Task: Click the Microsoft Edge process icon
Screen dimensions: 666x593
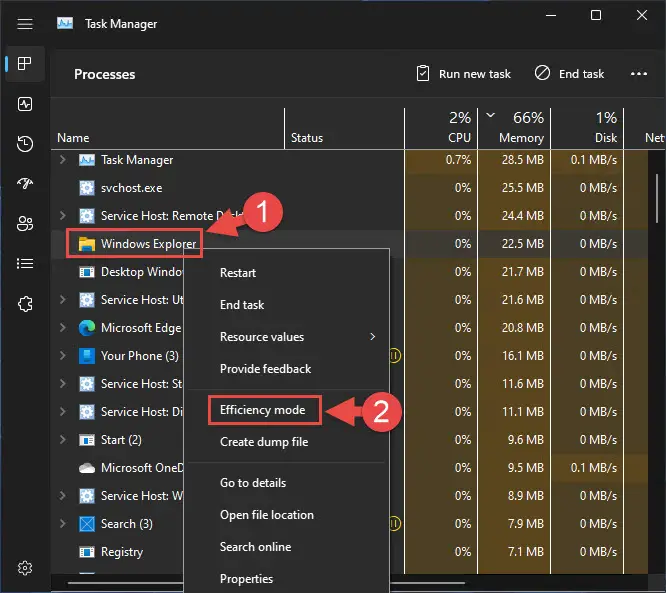Action: [x=87, y=328]
